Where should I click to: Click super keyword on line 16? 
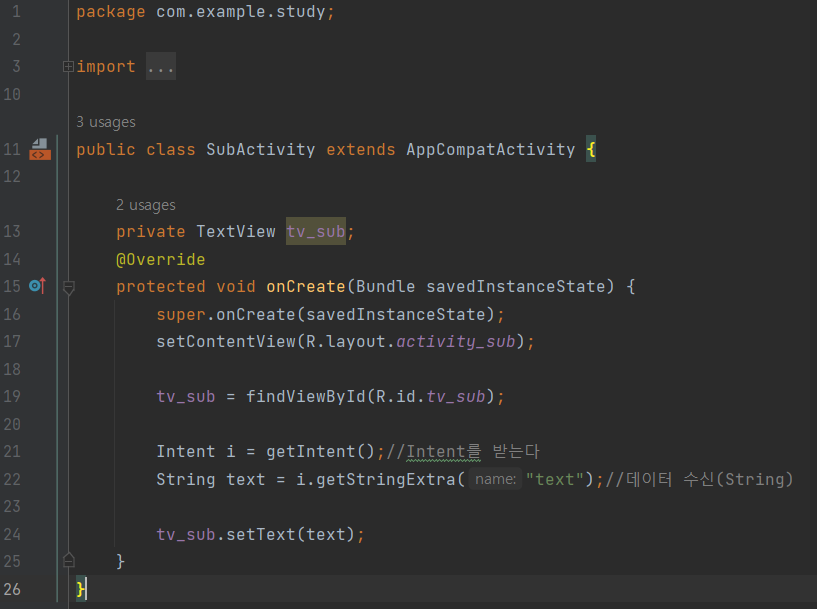coord(181,315)
